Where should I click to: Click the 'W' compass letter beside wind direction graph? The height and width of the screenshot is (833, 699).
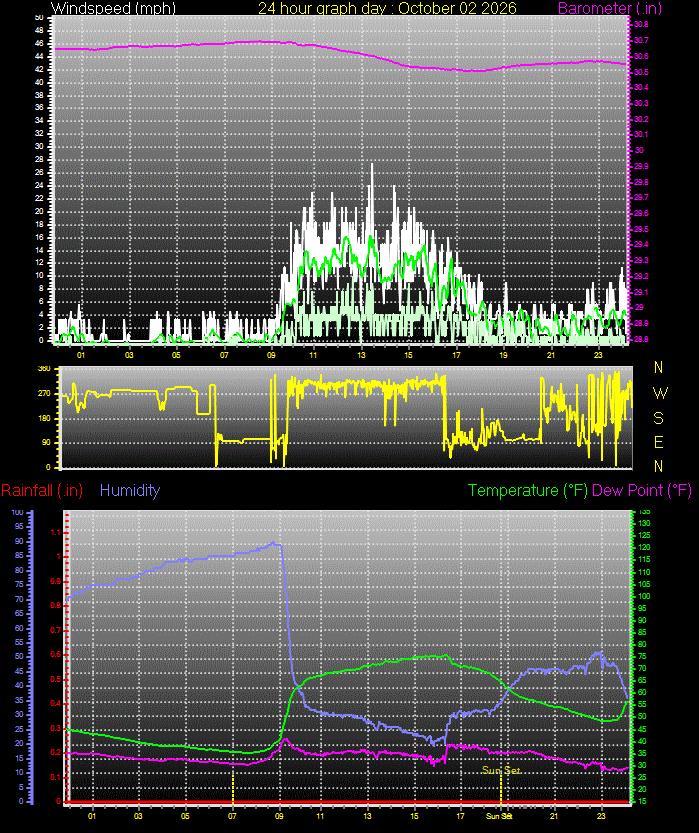[660, 393]
